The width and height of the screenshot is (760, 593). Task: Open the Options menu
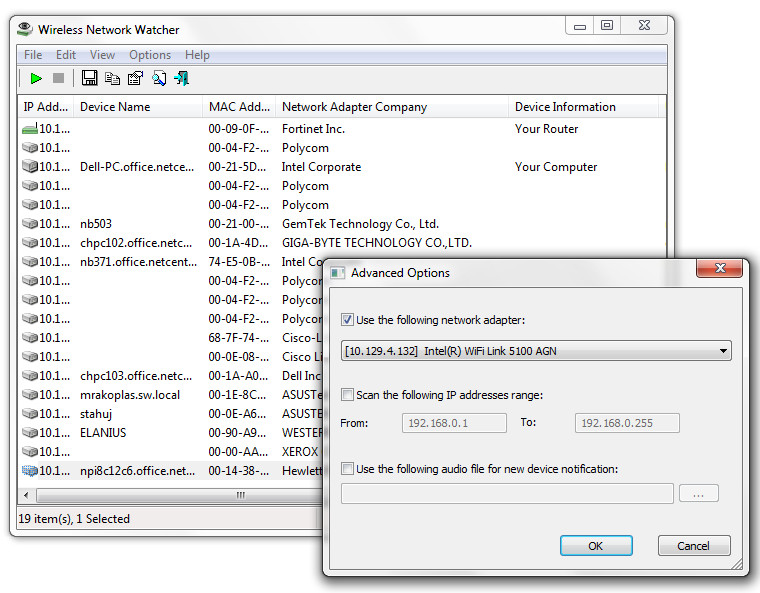(x=150, y=55)
